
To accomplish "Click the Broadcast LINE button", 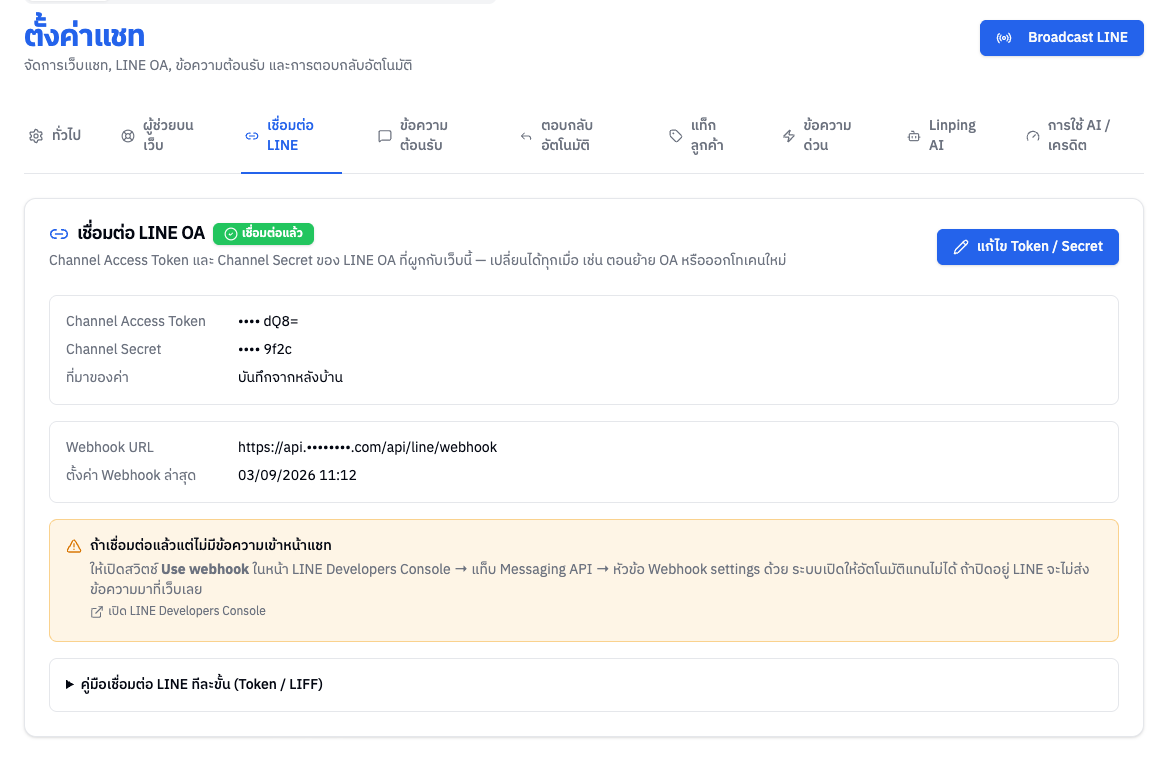I will (1061, 38).
